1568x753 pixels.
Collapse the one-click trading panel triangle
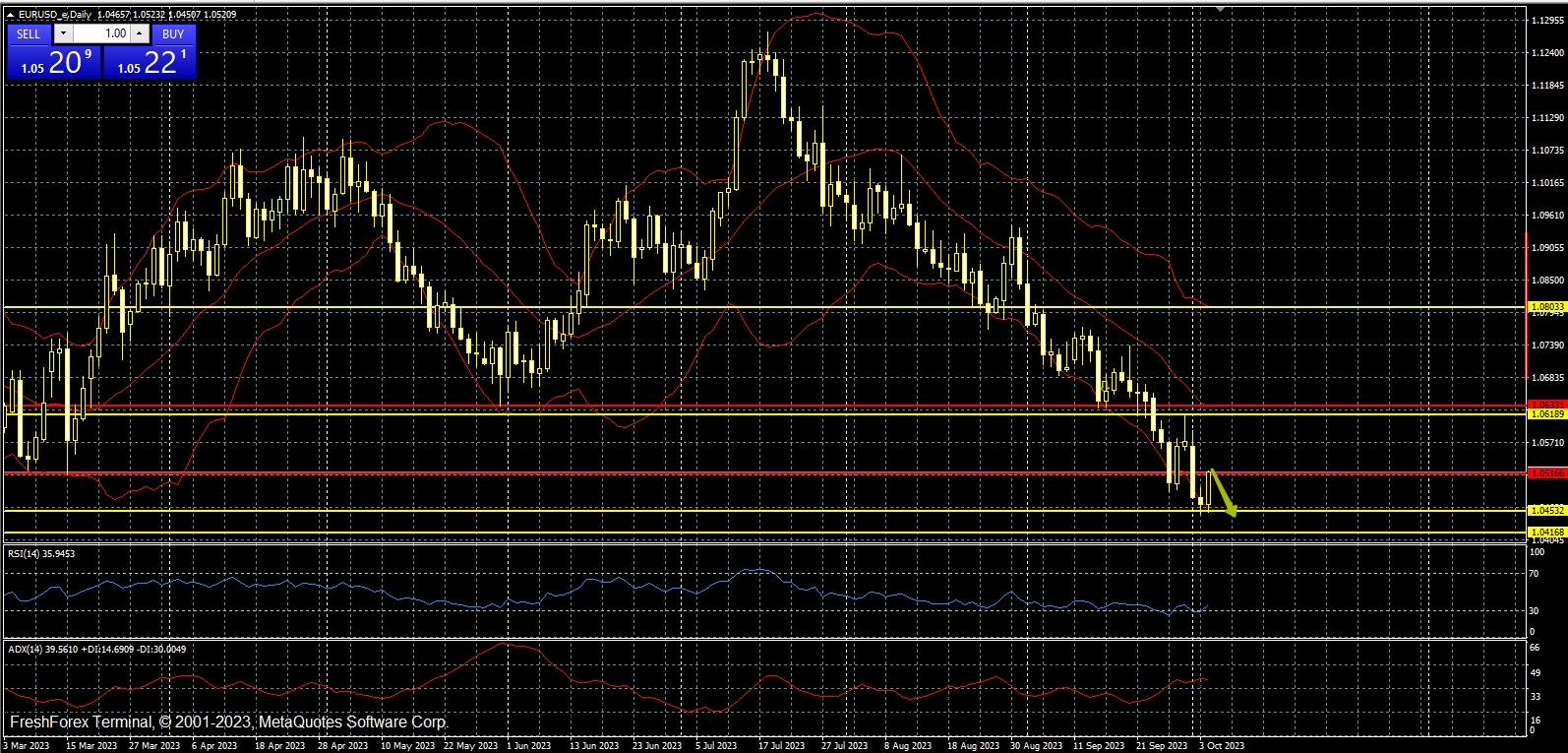tap(11, 15)
